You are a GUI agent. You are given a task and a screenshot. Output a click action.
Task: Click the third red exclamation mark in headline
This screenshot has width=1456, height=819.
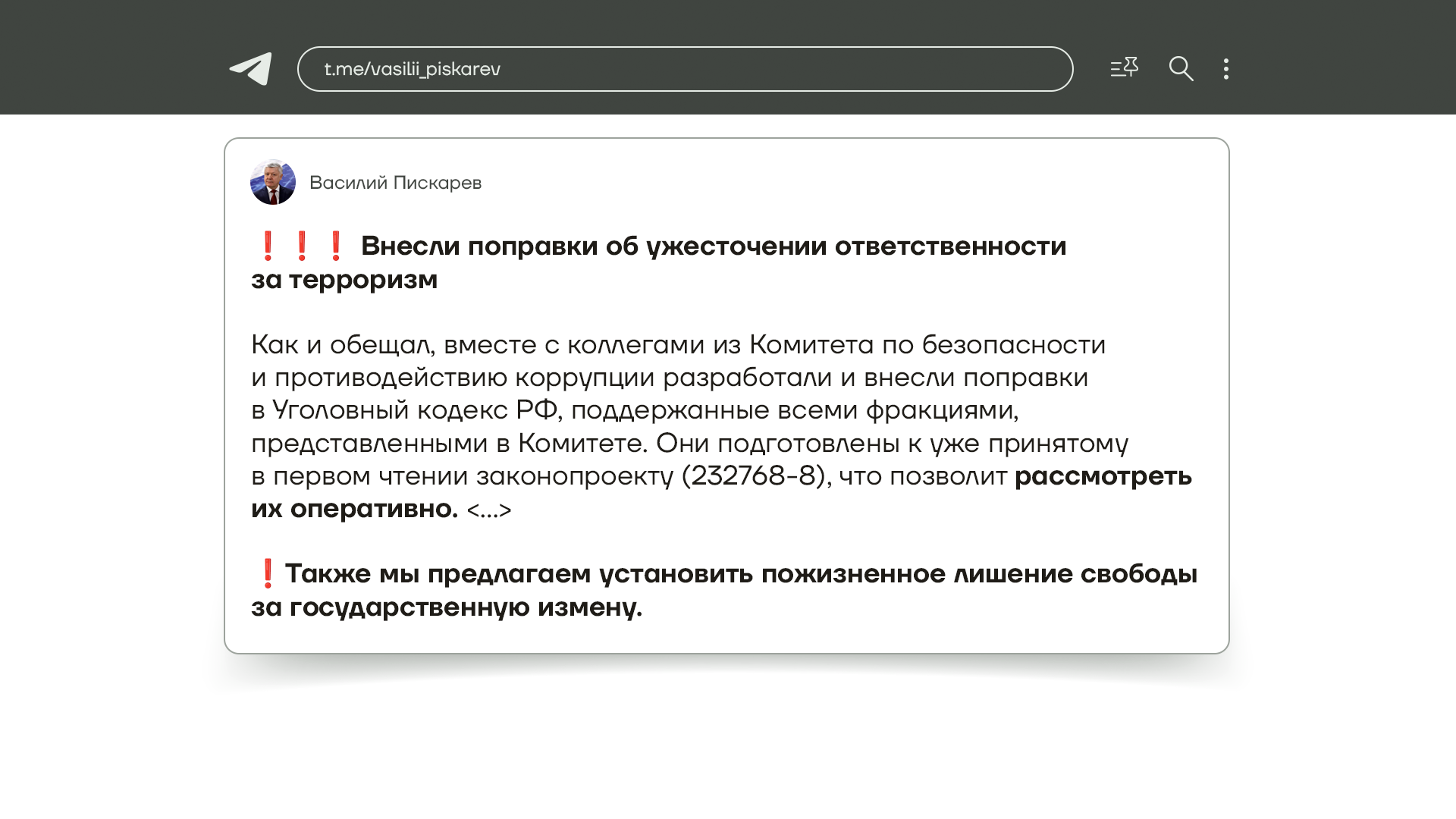[x=335, y=246]
